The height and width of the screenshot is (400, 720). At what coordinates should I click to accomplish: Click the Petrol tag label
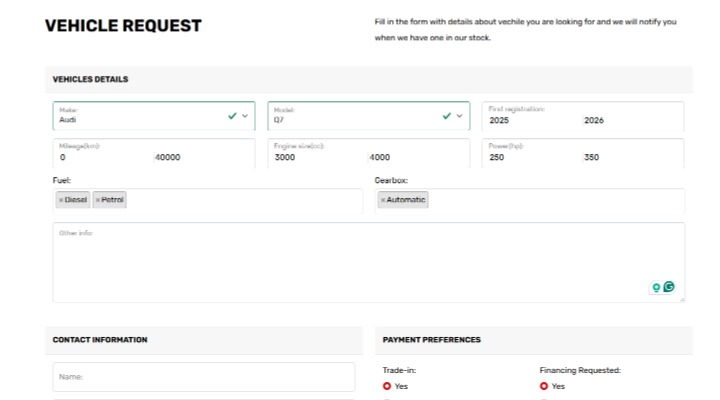[x=112, y=200]
